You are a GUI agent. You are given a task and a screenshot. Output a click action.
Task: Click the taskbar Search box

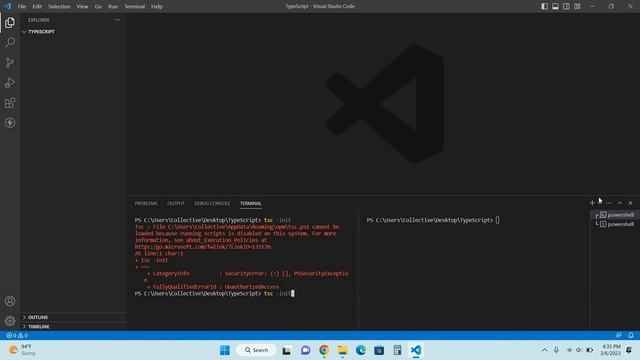click(256, 350)
